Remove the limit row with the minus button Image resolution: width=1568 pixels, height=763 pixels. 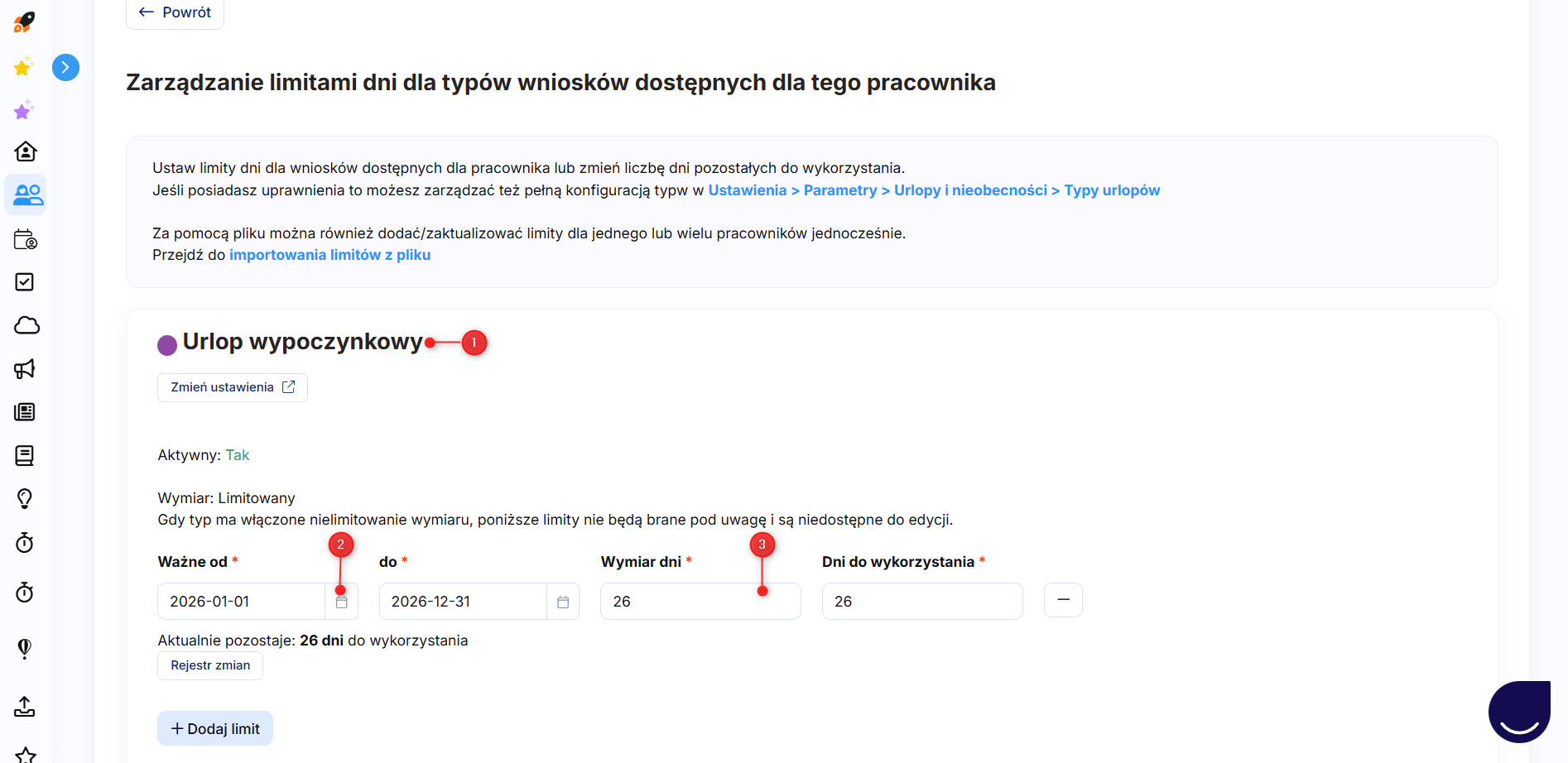click(1063, 600)
